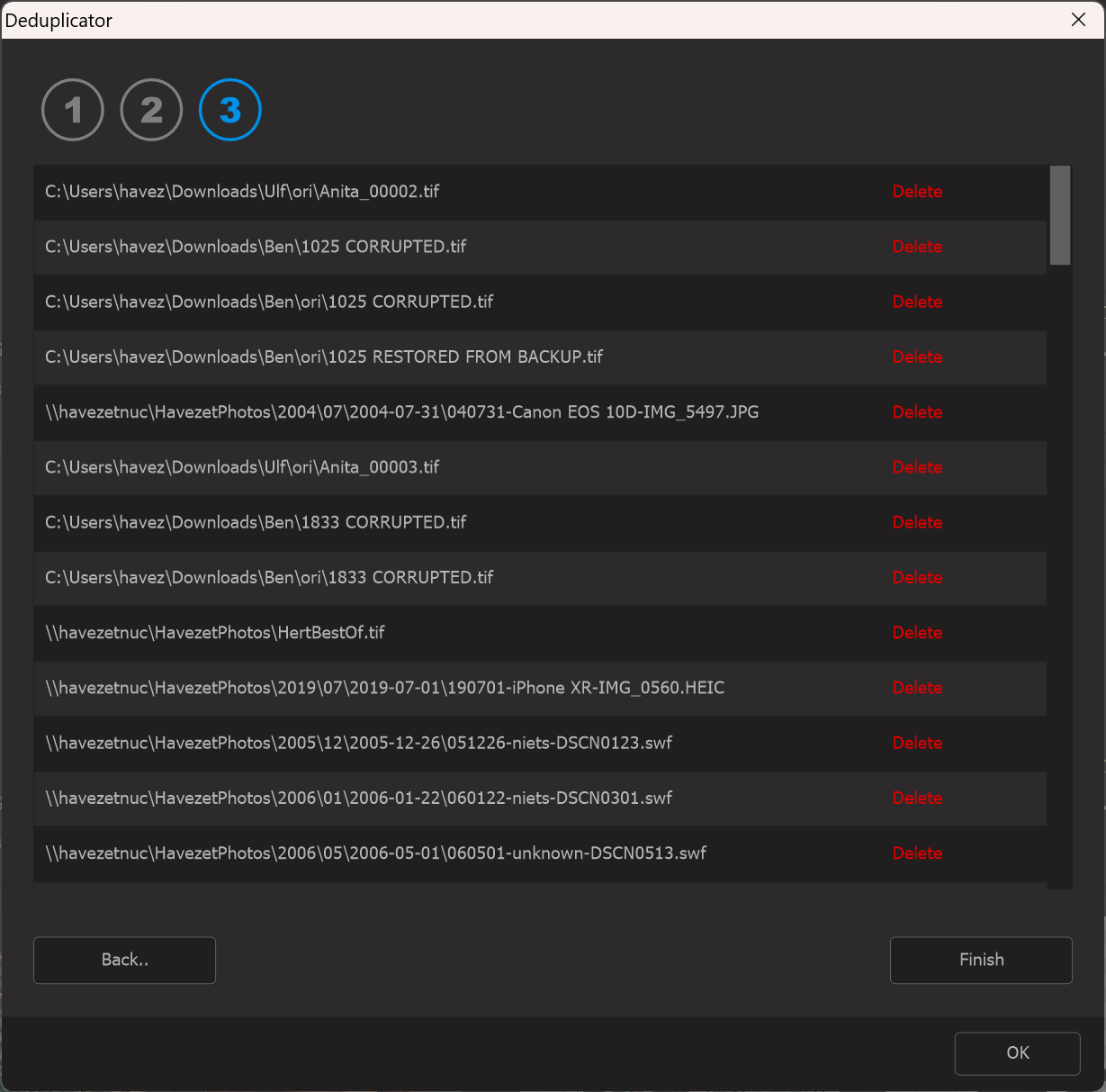The width and height of the screenshot is (1106, 1092).
Task: Go to wizard step 2 circle
Action: pyautogui.click(x=151, y=110)
